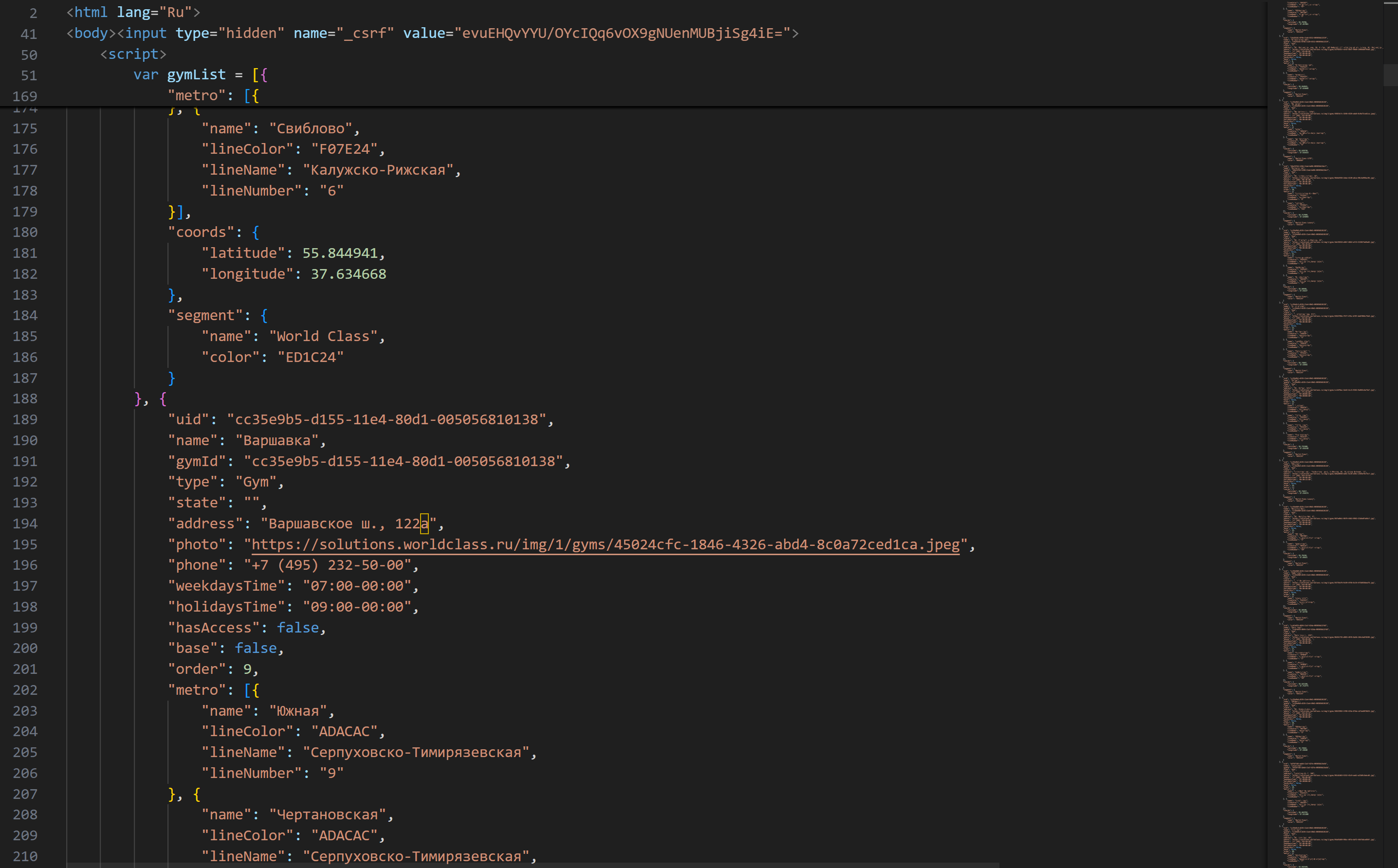Click sticky scroll line '<html lang="Ru">'
The image size is (1398, 868).
pos(133,12)
